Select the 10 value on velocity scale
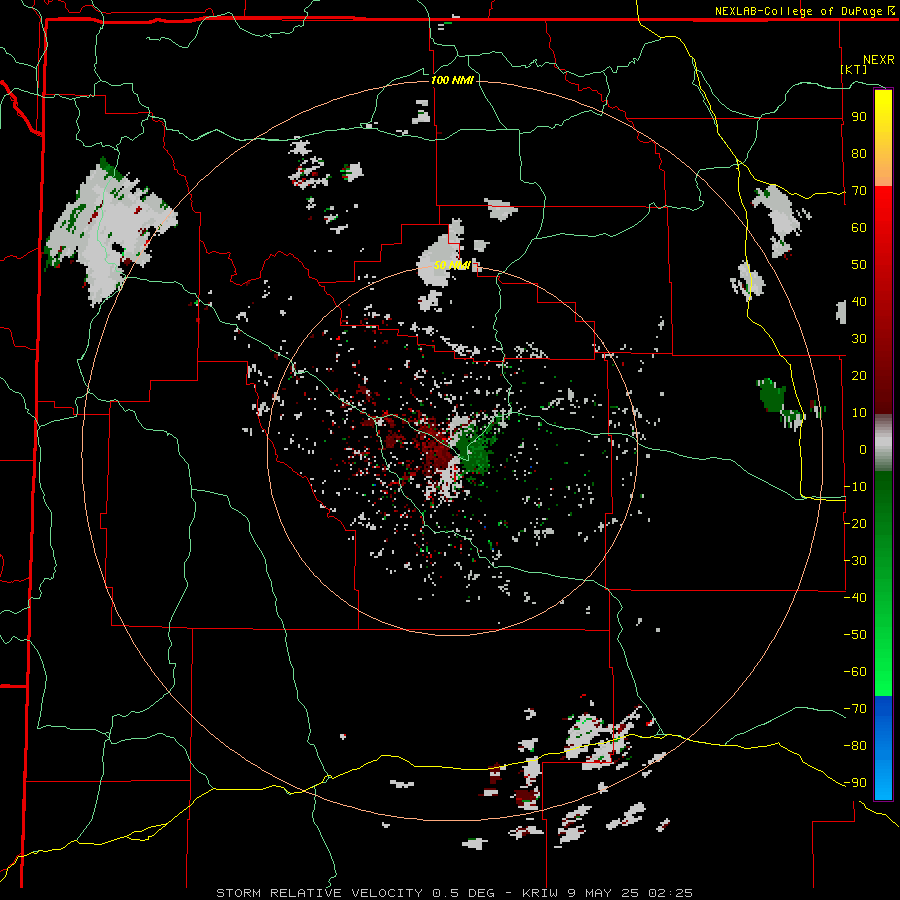Screen dimensions: 900x900 859,413
